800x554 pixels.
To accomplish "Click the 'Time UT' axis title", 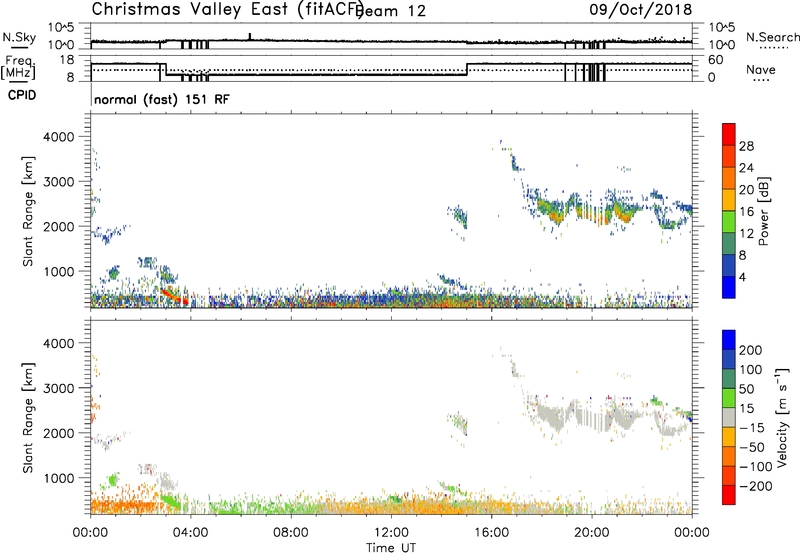I will 391,548.
